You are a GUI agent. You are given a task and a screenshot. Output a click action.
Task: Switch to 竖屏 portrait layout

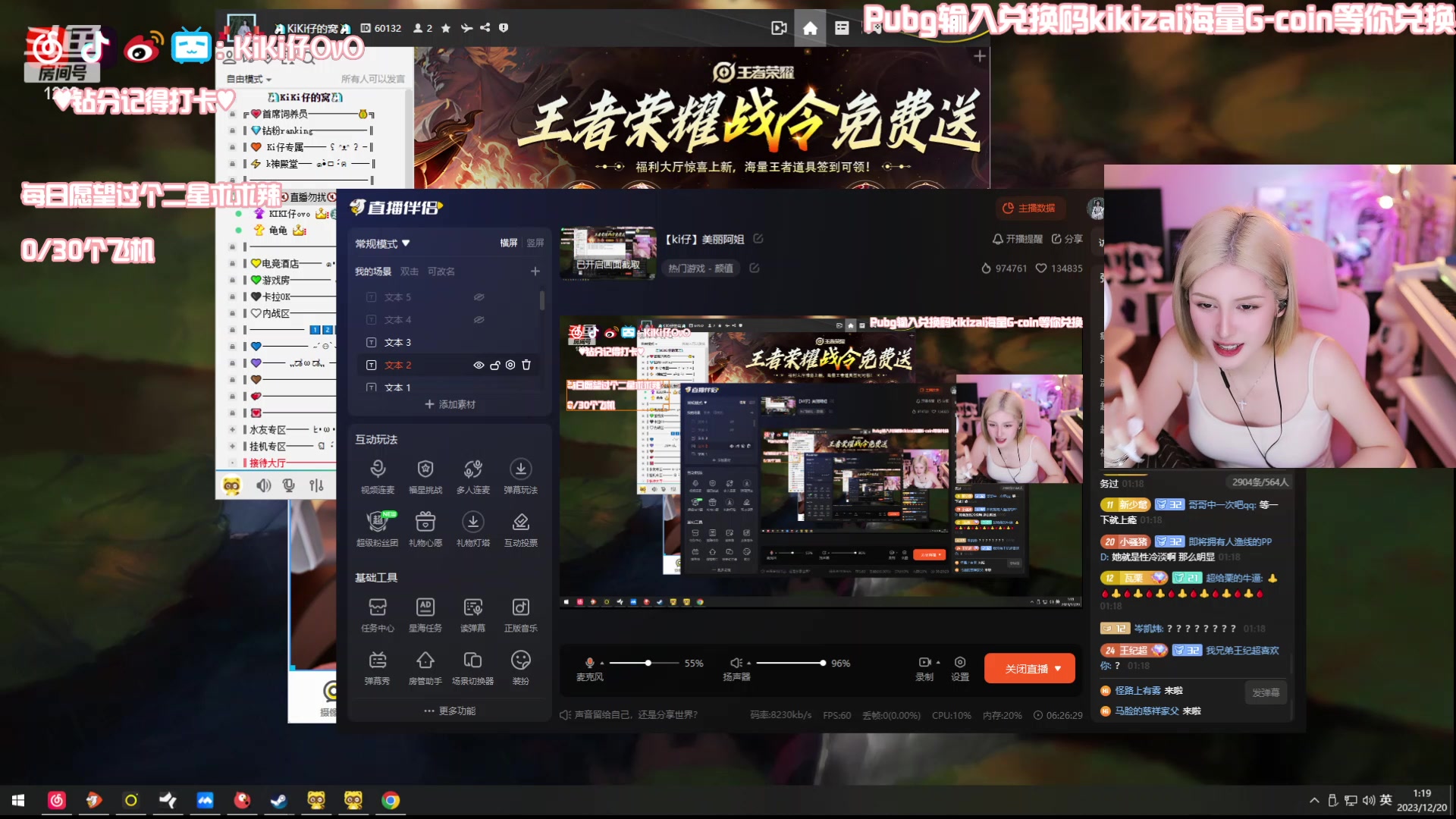tap(535, 243)
